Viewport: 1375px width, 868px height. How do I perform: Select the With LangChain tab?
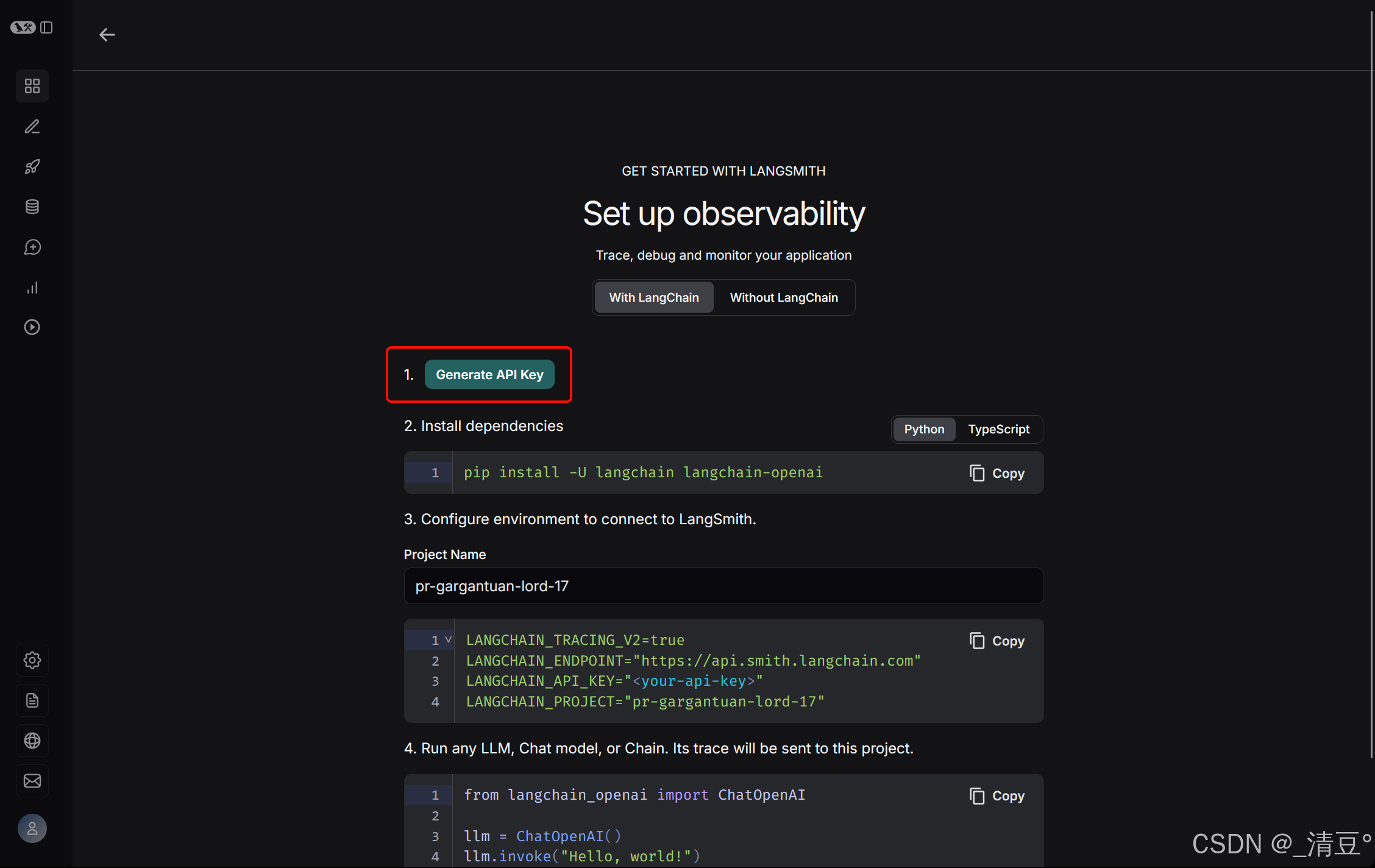[654, 297]
